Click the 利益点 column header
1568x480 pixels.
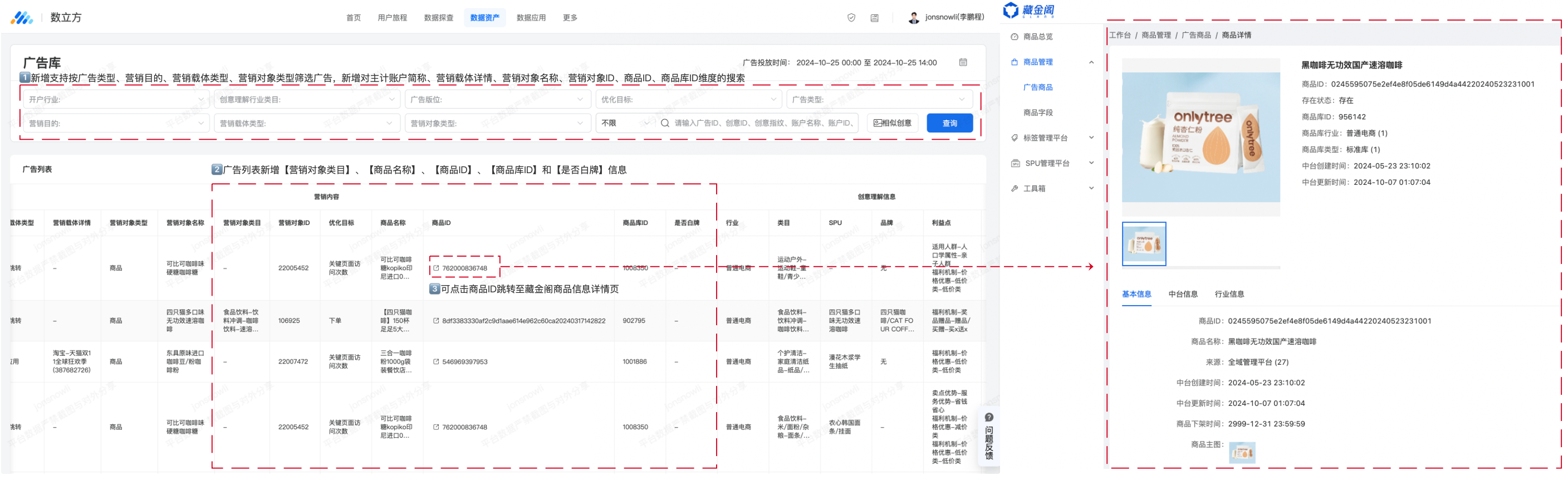(x=940, y=223)
